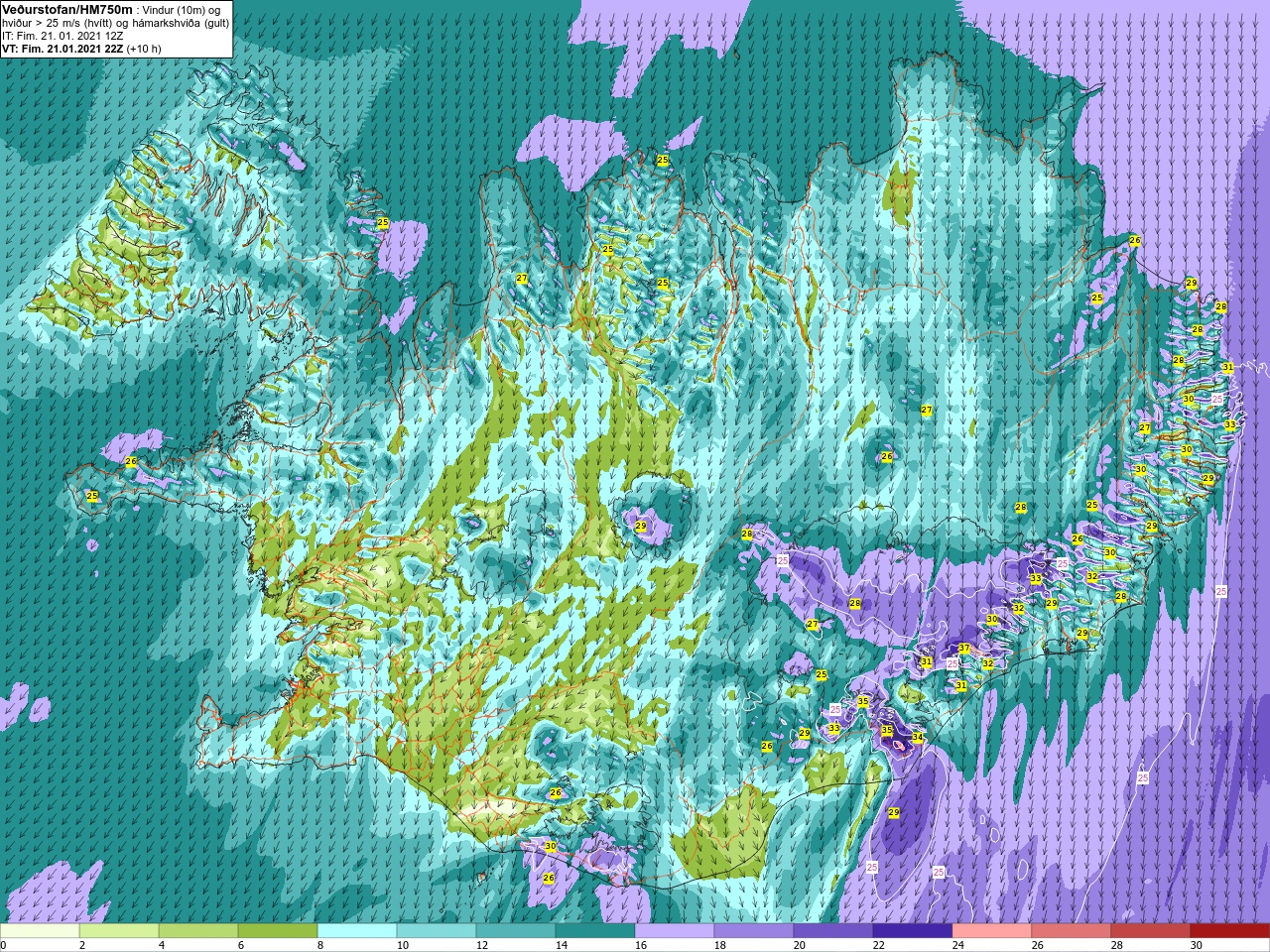Pick the 20–22 m/s violet legend swatch
The height and width of the screenshot is (952, 1270).
[833, 931]
